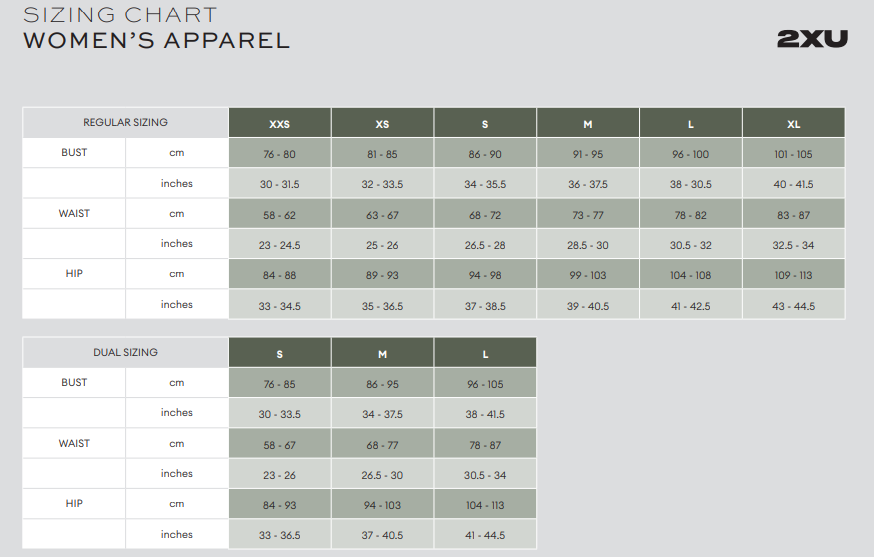Click the HIP row label in dual sizing

(x=74, y=503)
